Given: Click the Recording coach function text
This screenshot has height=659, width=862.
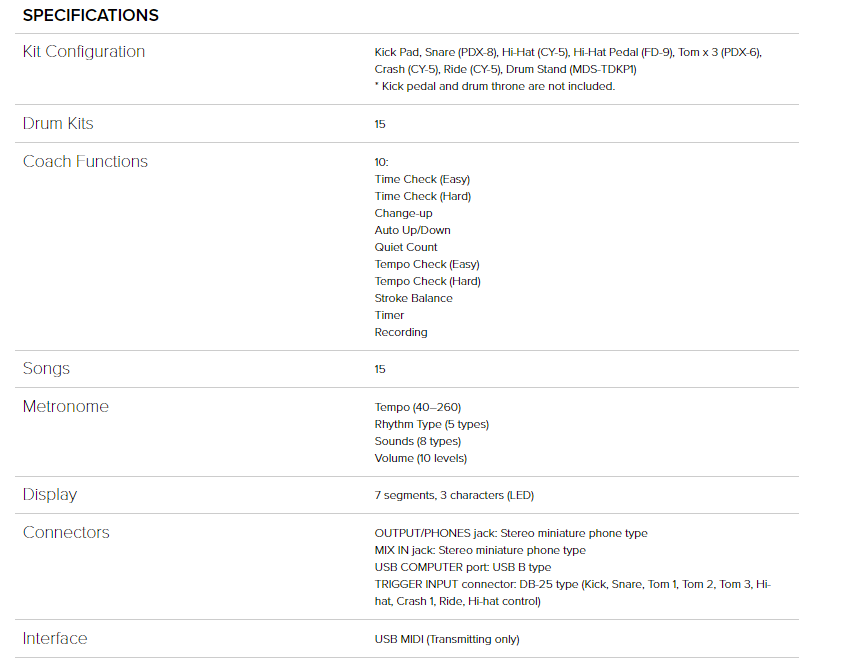Looking at the screenshot, I should click(x=401, y=332).
